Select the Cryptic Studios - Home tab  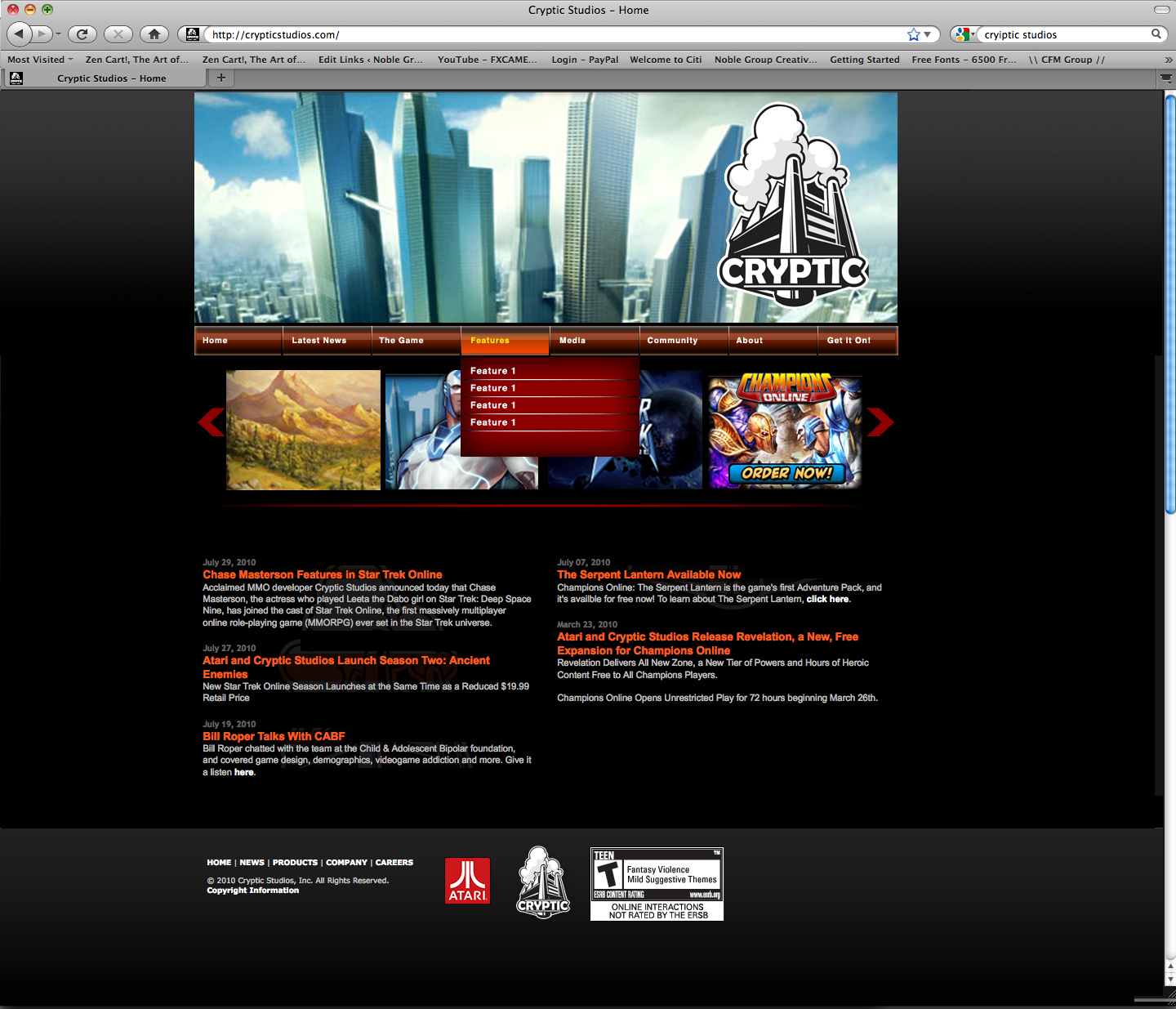pos(105,78)
